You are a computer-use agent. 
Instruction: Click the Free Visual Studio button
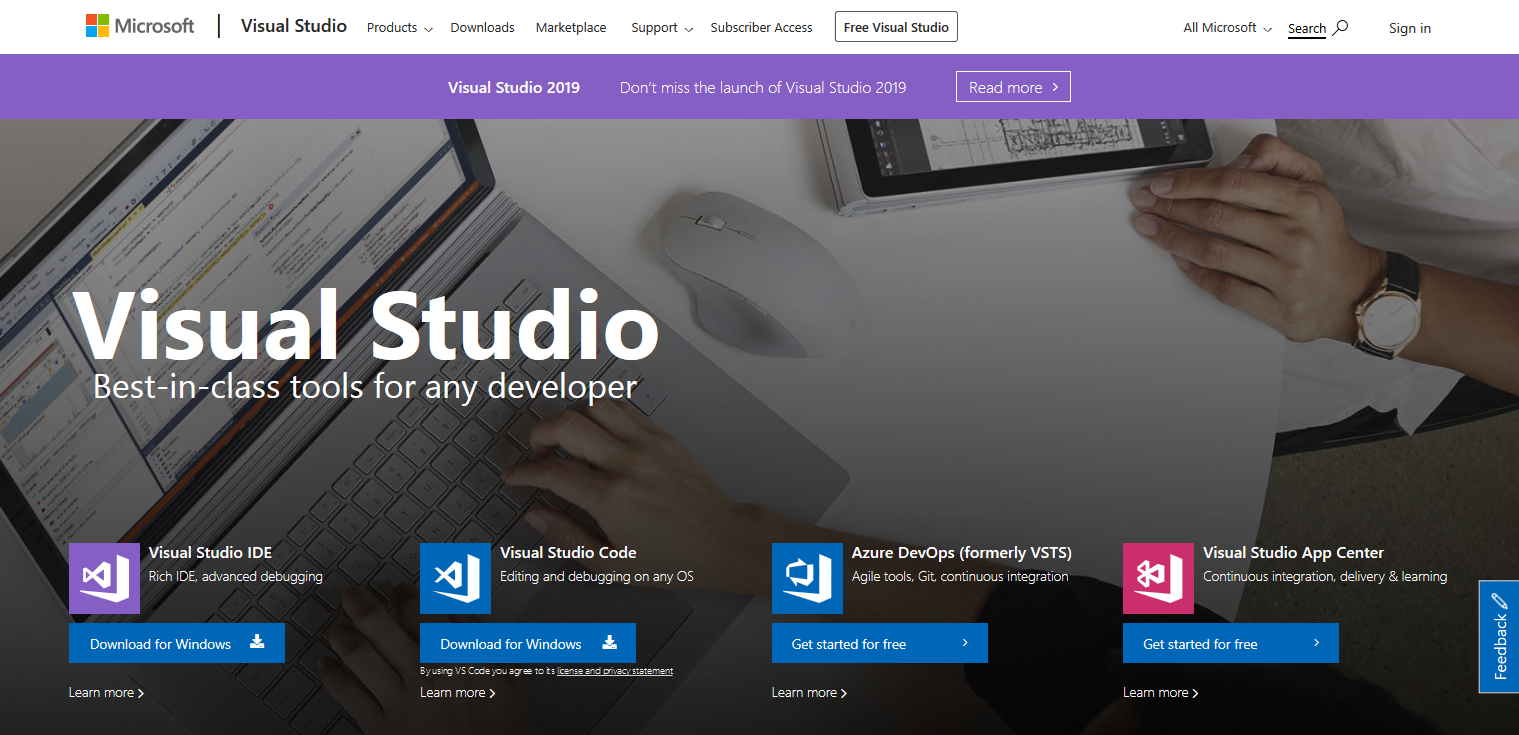tap(895, 26)
